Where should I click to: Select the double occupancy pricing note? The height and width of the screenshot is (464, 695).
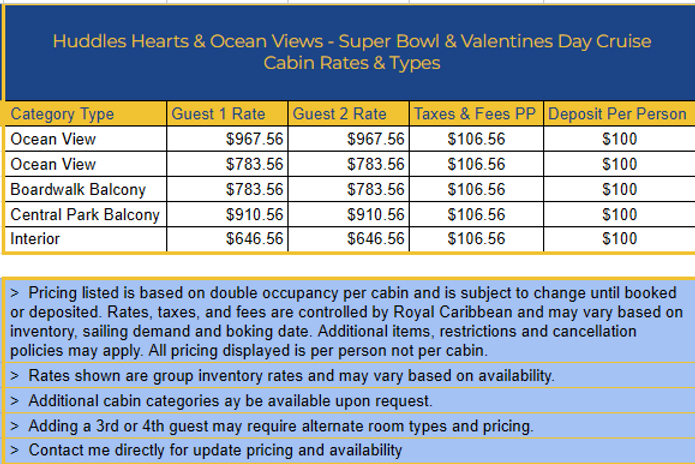[x=349, y=322]
